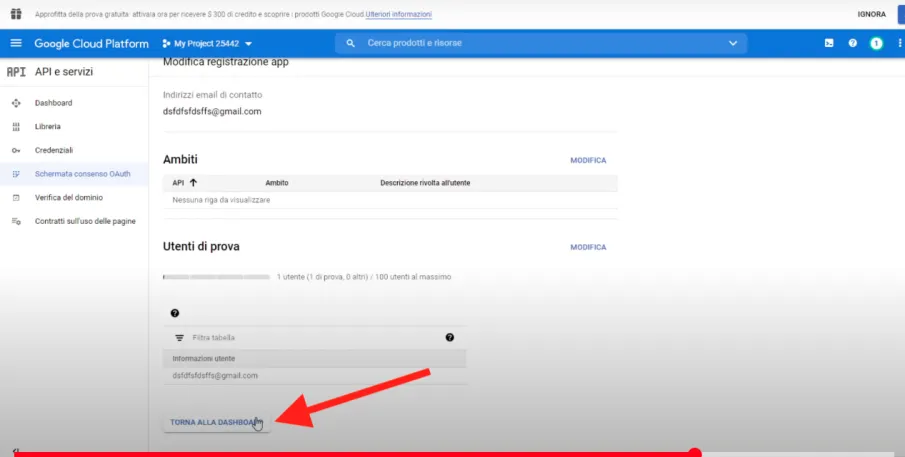Screen dimensions: 905x457
Task: Expand the search bar dropdown chevron
Action: tap(733, 43)
